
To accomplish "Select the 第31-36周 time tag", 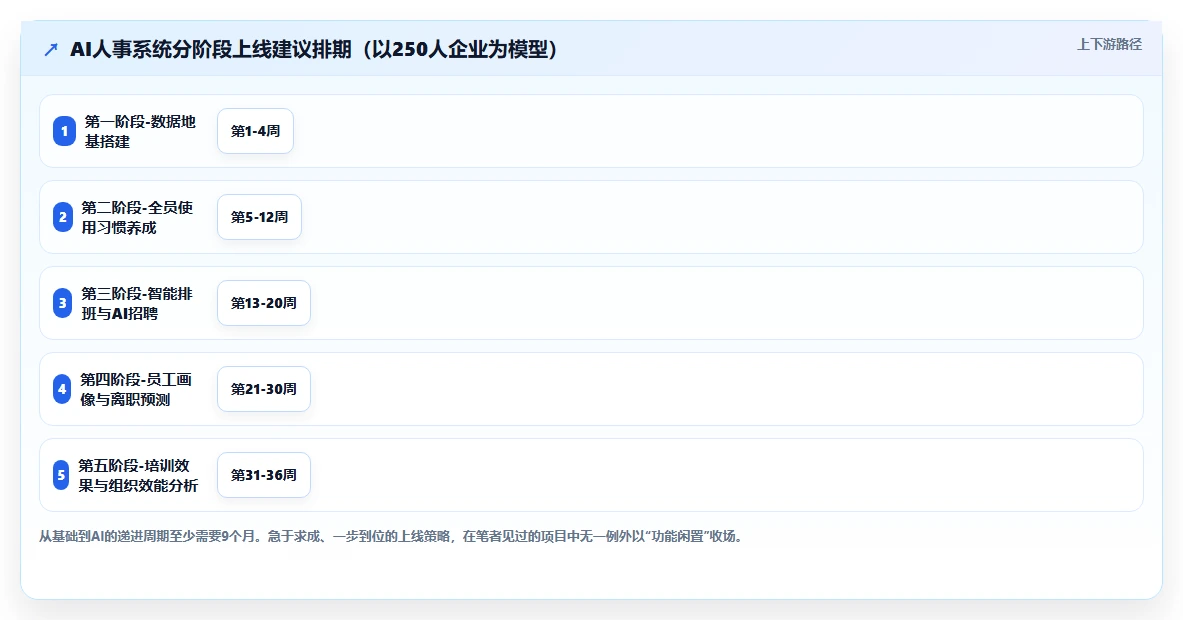I will pos(264,475).
